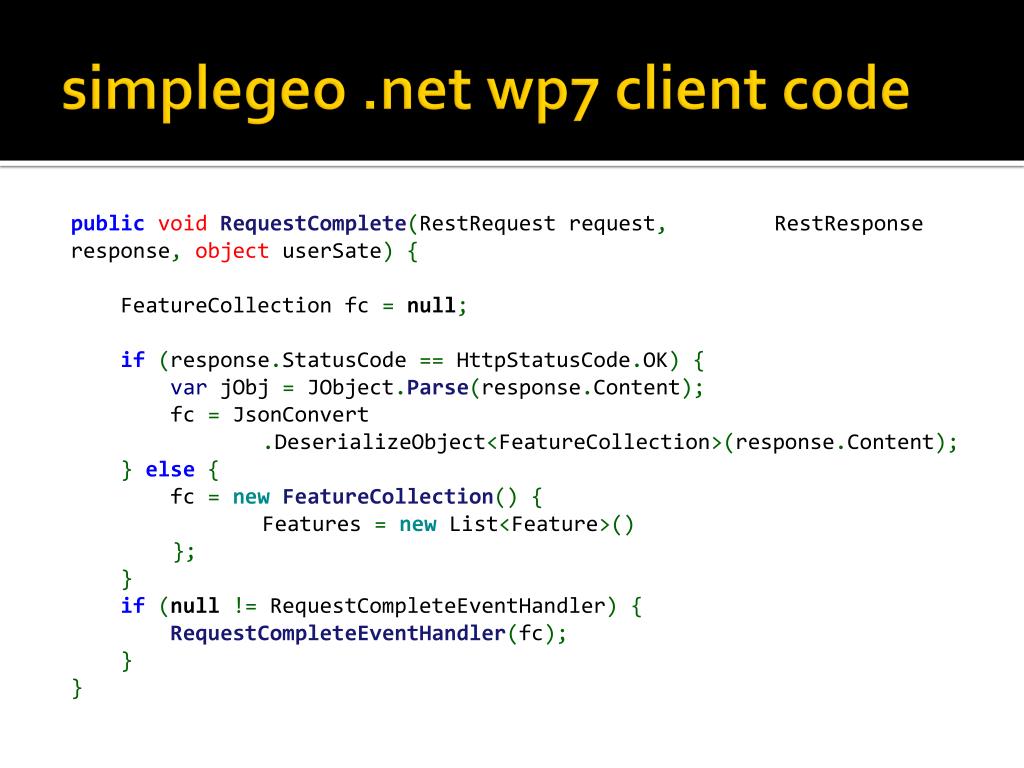Click the line 'FeatureCollection fc = null;'
This screenshot has width=1024, height=768.
[x=294, y=306]
